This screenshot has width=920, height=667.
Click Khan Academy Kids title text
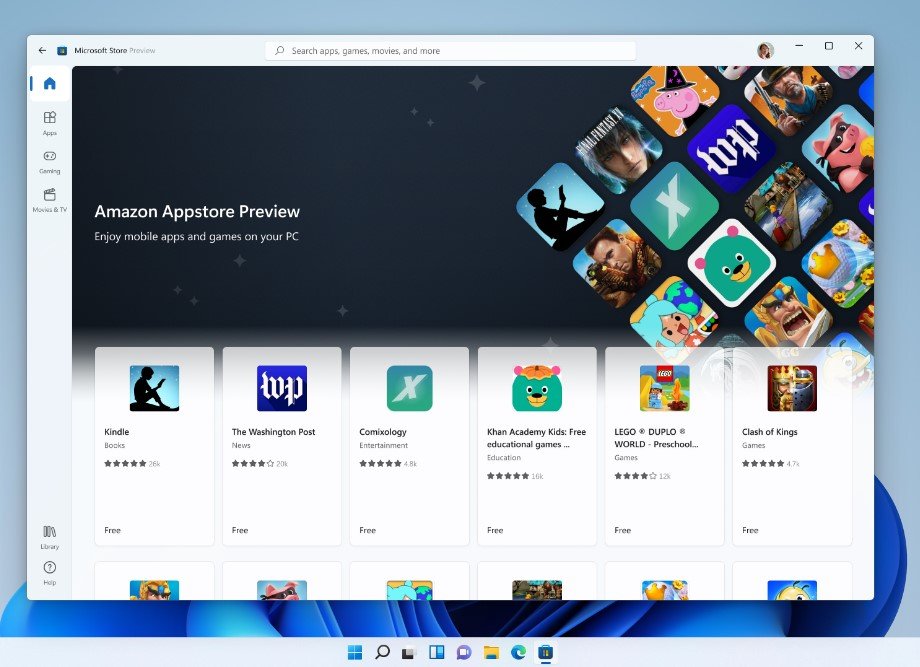pos(536,438)
